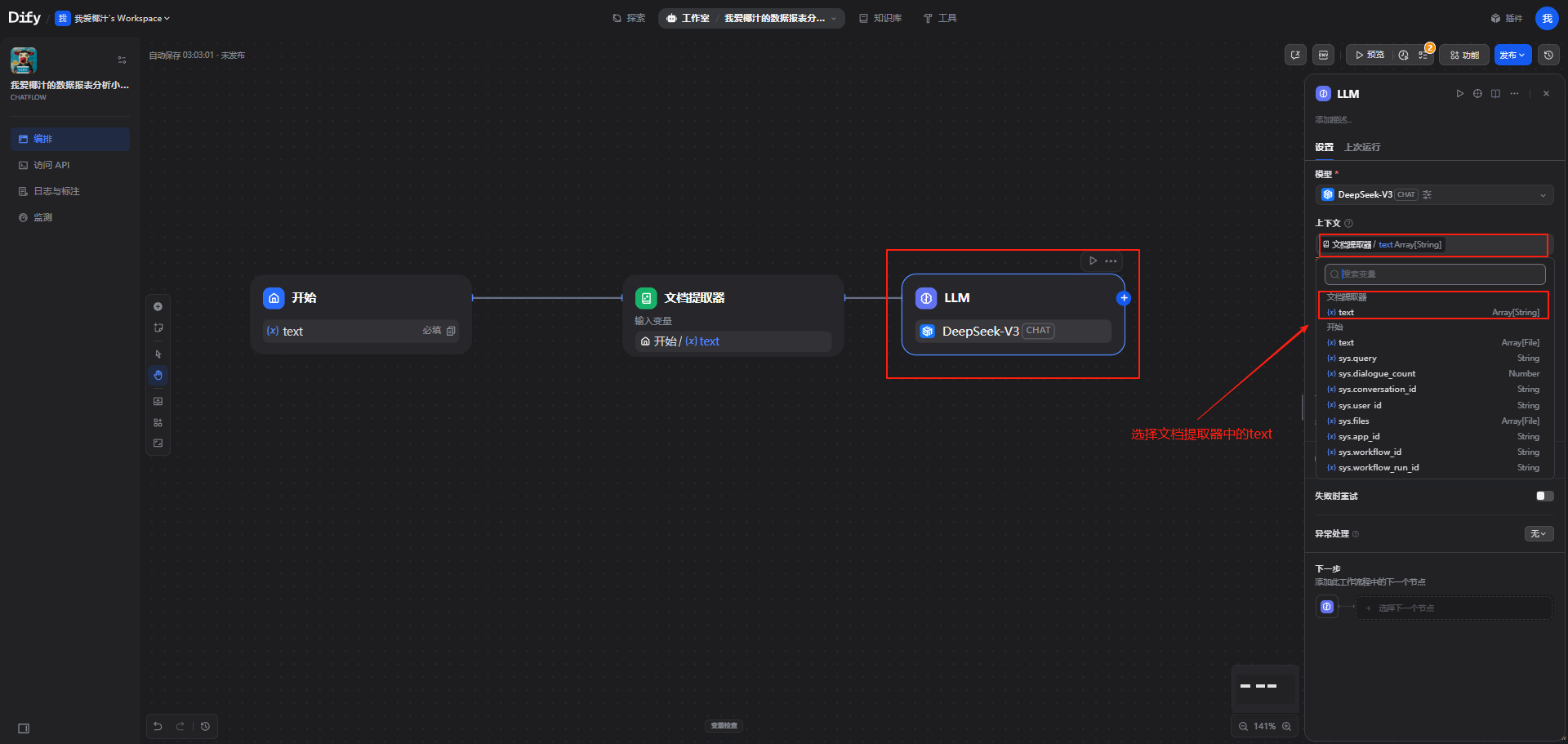Choose sys.files variable in list
The image size is (1568, 744).
pyautogui.click(x=1433, y=421)
